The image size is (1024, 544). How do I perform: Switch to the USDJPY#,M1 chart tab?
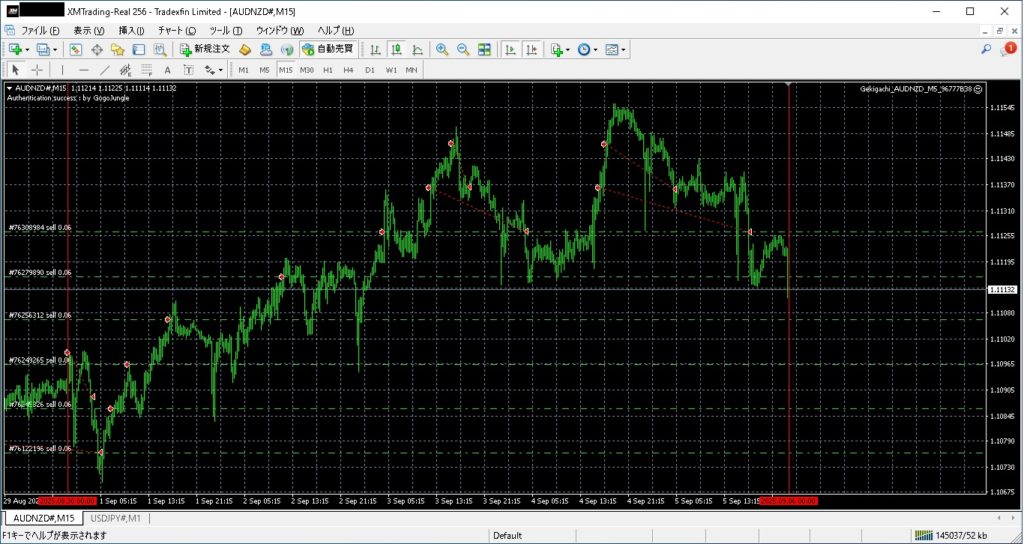point(115,518)
